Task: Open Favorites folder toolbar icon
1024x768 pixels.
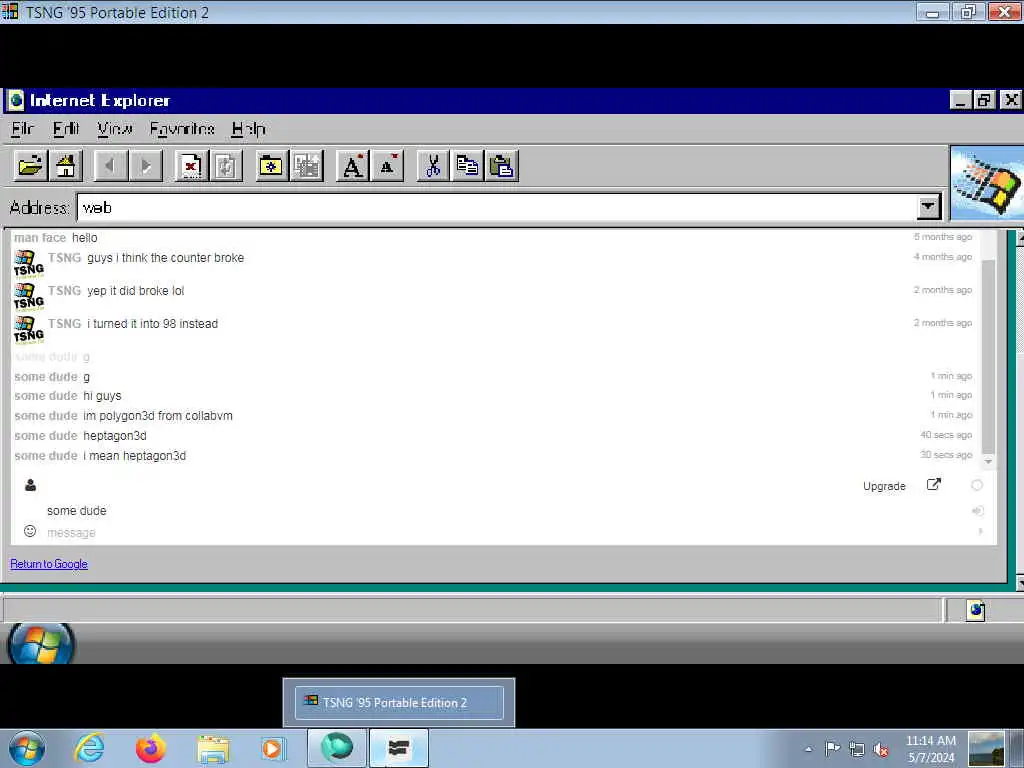Action: coord(271,166)
